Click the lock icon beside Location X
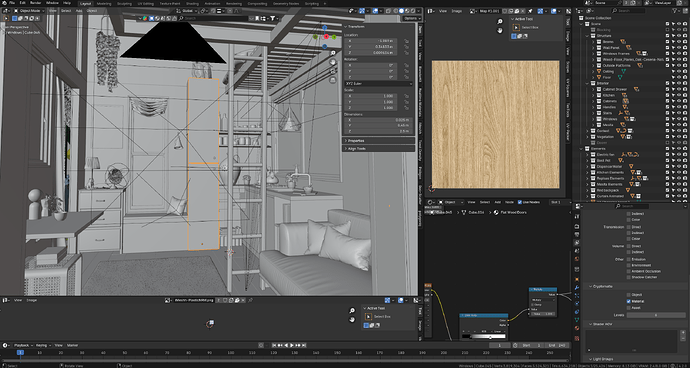690x368 pixels. click(x=407, y=40)
